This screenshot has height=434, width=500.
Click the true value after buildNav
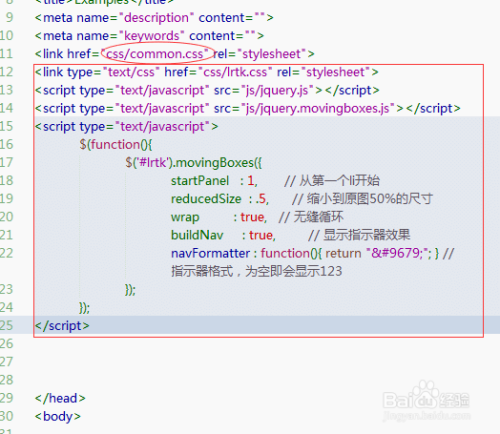point(262,235)
